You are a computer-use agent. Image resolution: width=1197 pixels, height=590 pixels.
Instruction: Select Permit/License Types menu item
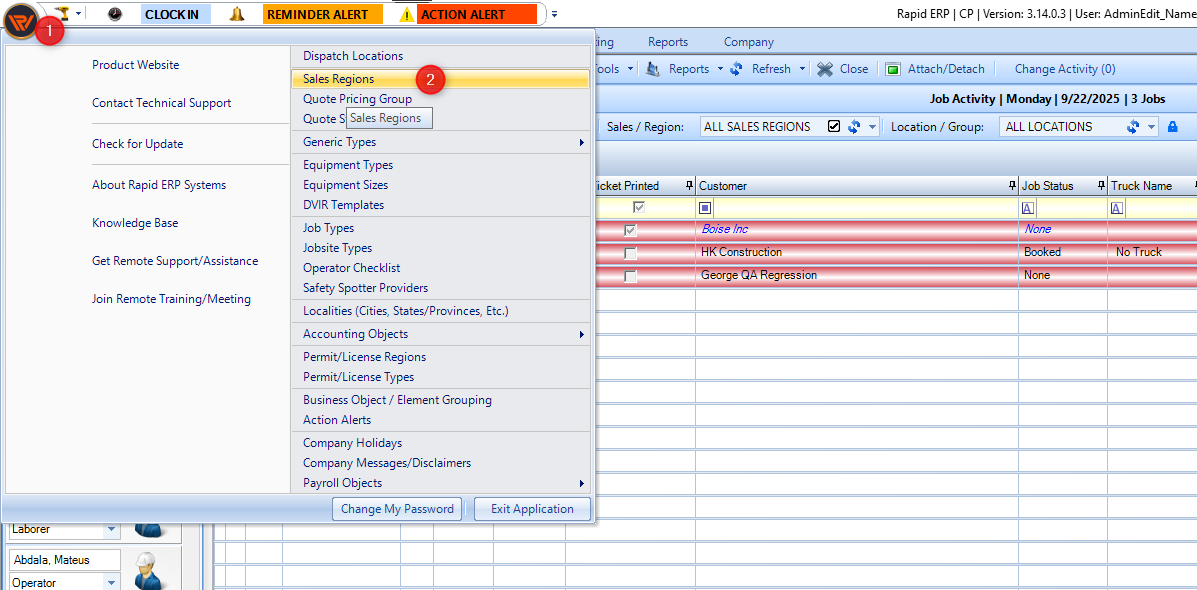[x=440, y=376]
